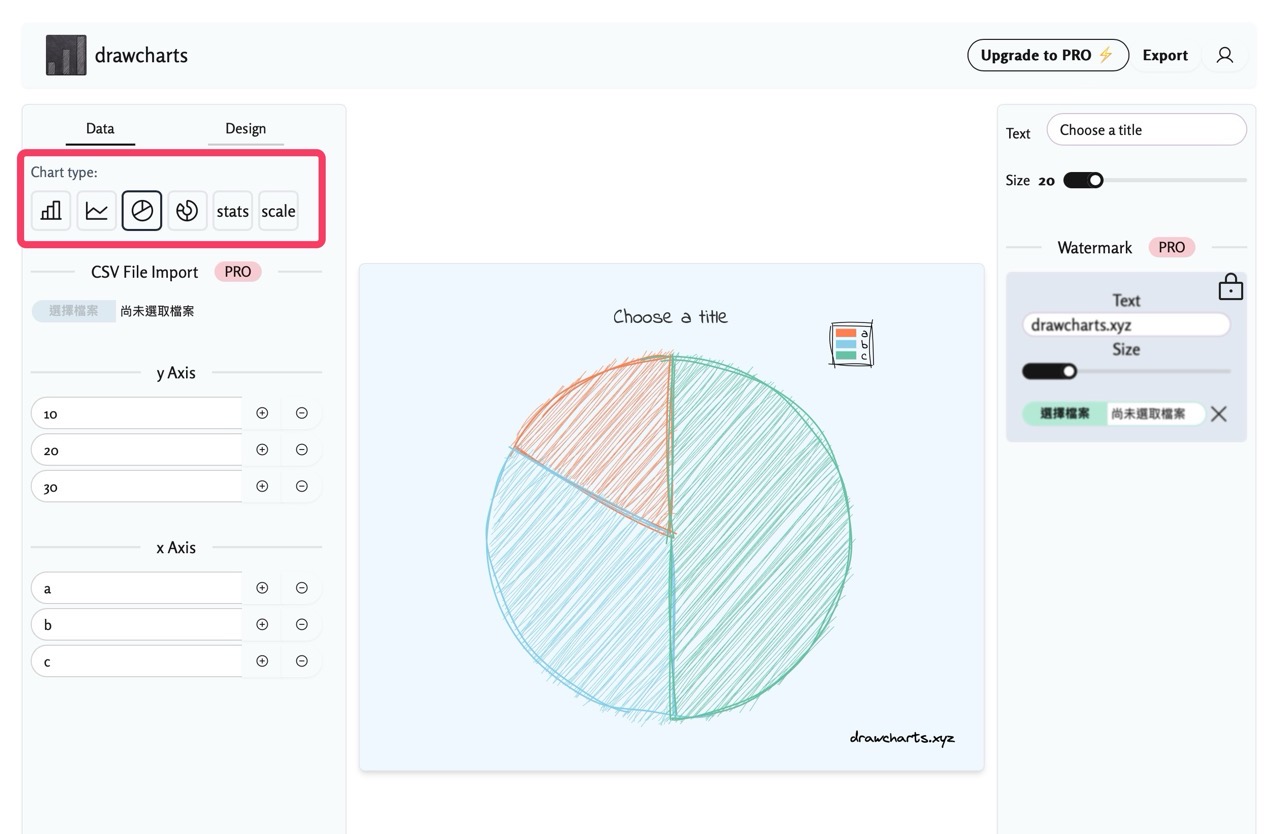
Task: Choose the scale chart type
Action: (278, 211)
